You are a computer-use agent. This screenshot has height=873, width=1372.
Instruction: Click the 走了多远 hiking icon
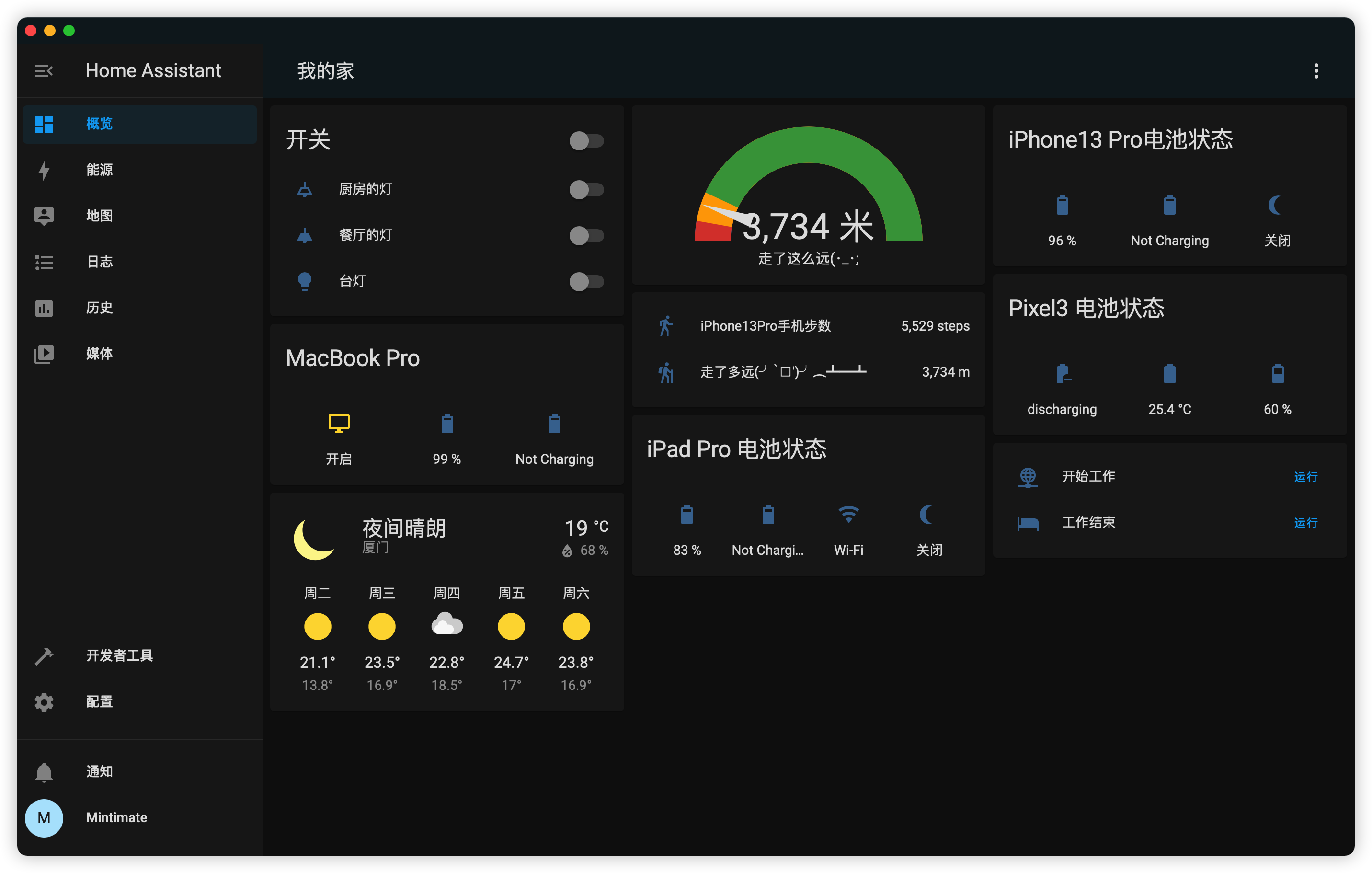pos(665,373)
